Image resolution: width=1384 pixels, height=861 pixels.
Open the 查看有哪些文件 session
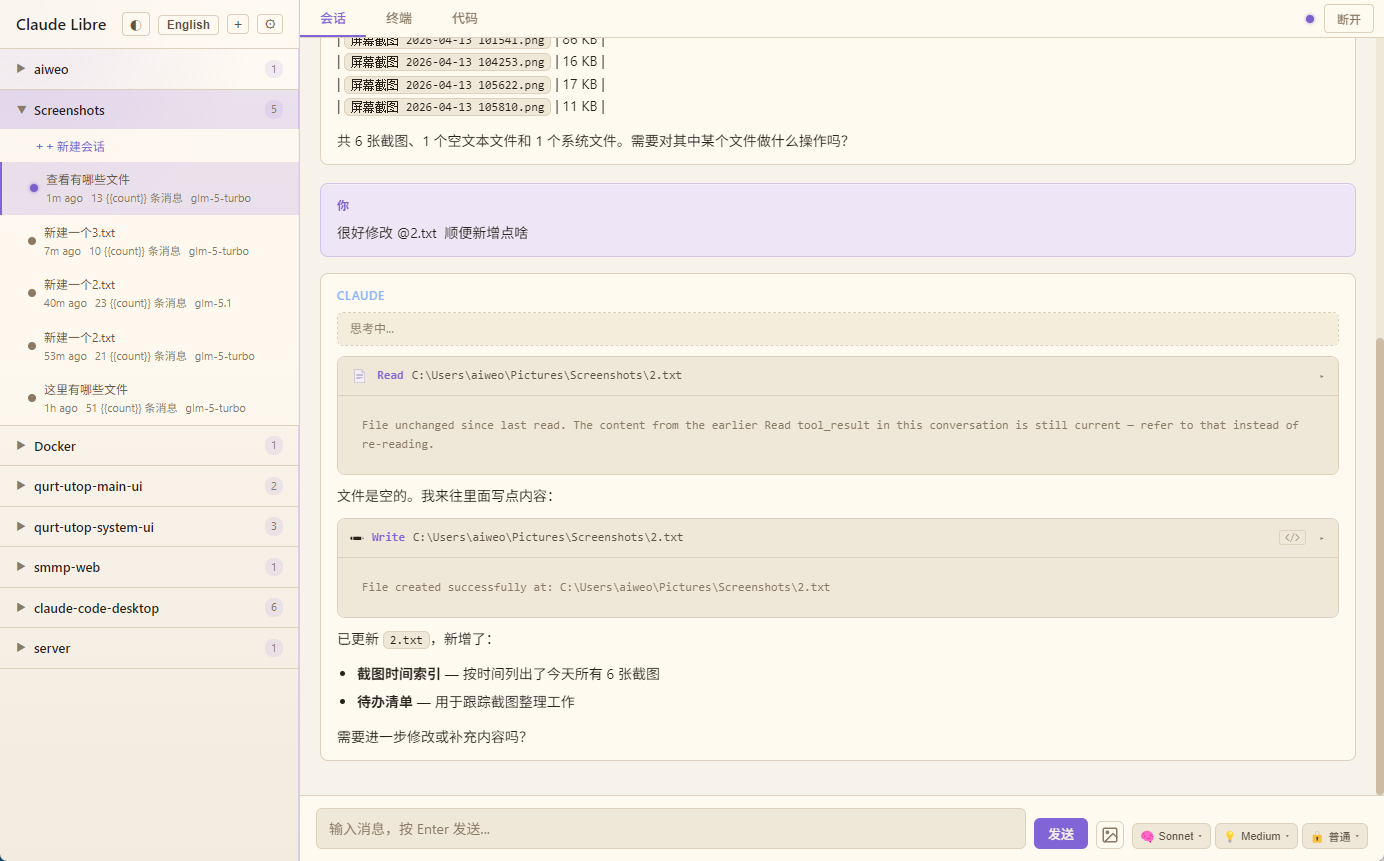coord(149,188)
